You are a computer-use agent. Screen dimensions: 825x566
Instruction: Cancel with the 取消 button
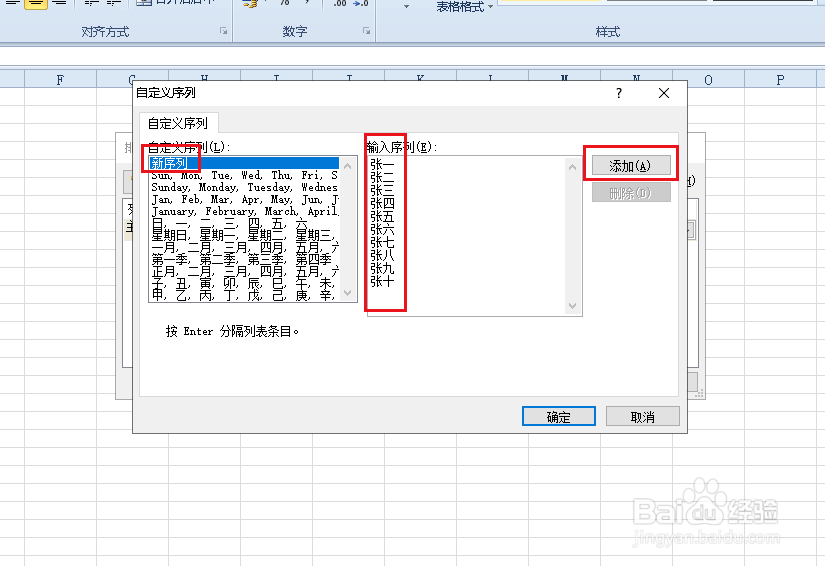point(642,417)
